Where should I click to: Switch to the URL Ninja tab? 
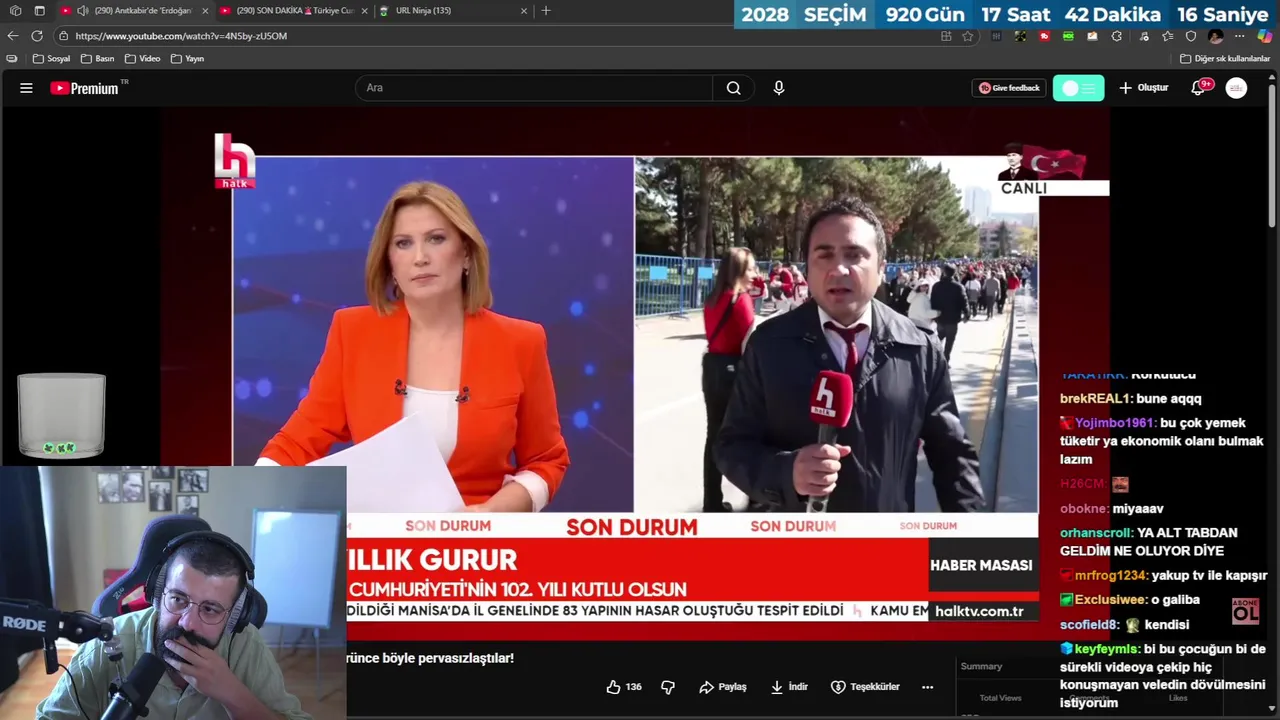point(452,11)
